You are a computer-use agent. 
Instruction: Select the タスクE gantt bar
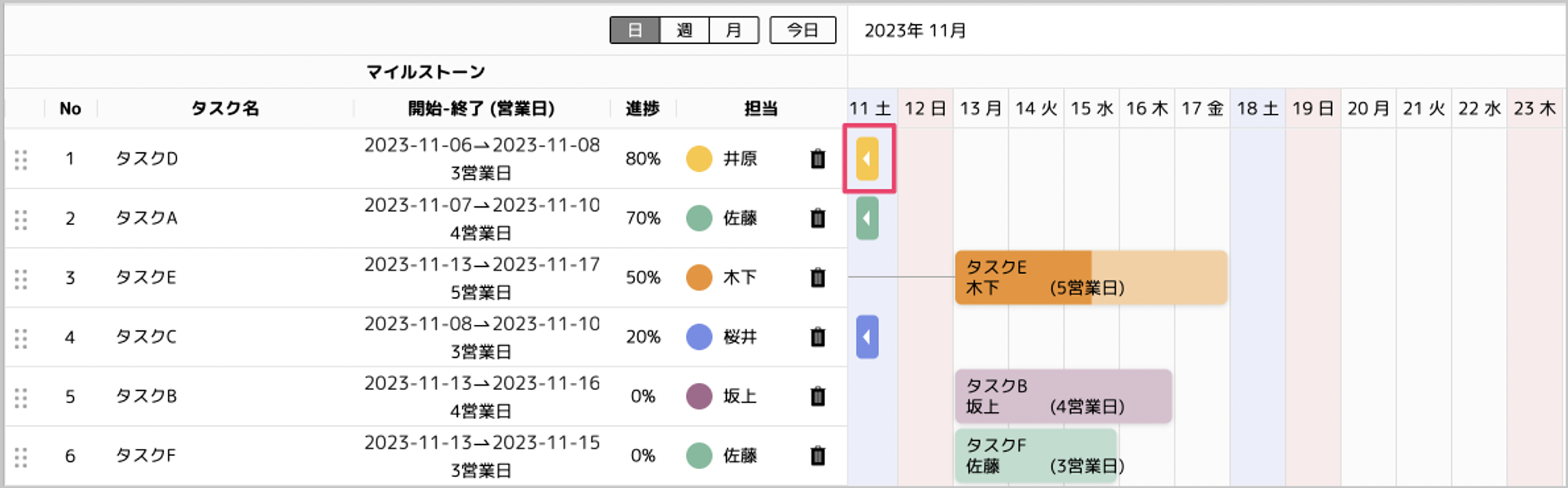point(1091,278)
